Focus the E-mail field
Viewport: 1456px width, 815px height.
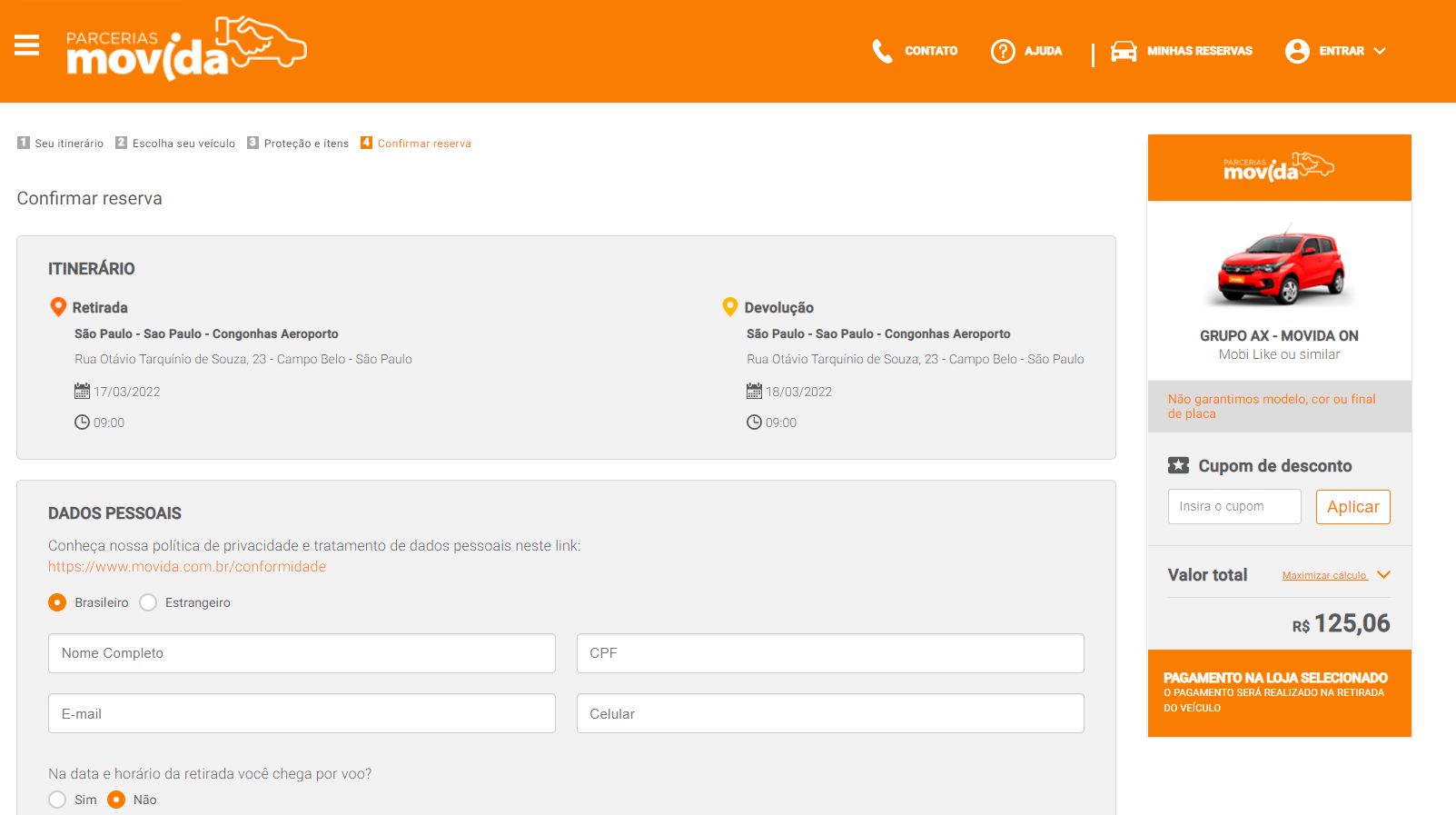[302, 713]
